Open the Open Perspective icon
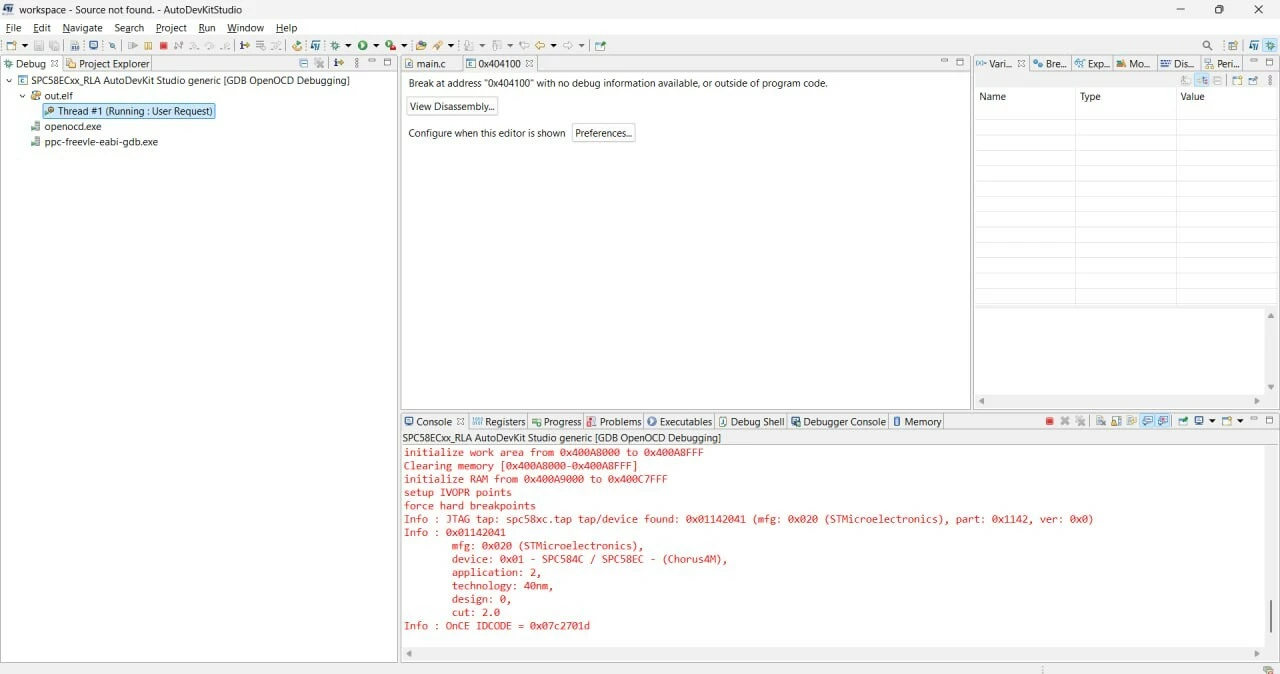The width and height of the screenshot is (1280, 674). click(1233, 45)
